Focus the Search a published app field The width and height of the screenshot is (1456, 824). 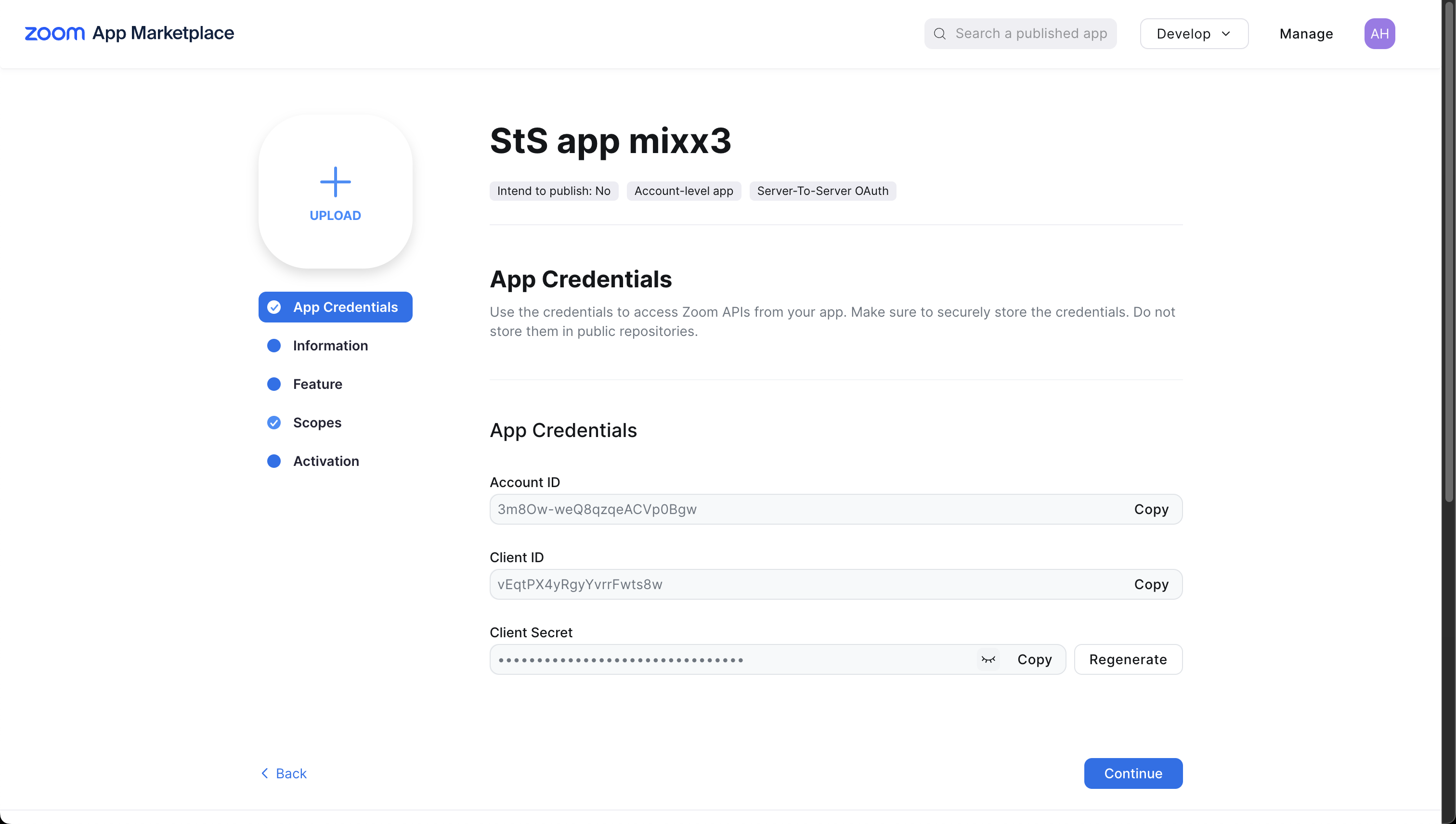click(x=1020, y=34)
